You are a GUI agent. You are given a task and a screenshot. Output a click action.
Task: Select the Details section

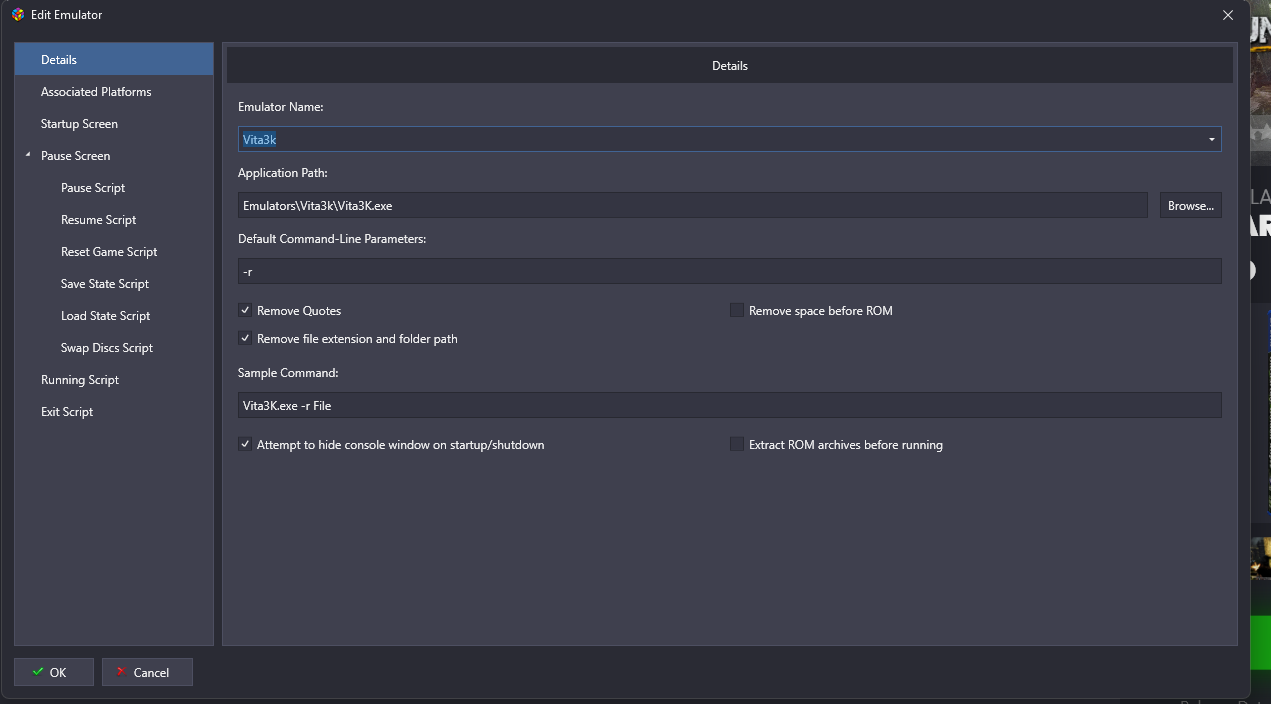tap(114, 59)
